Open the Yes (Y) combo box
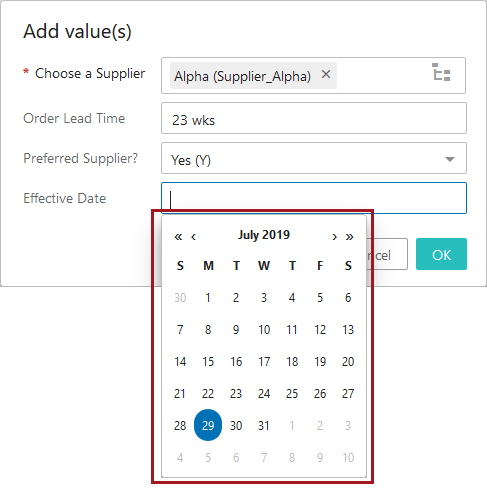This screenshot has height=491, width=487. tap(314, 158)
